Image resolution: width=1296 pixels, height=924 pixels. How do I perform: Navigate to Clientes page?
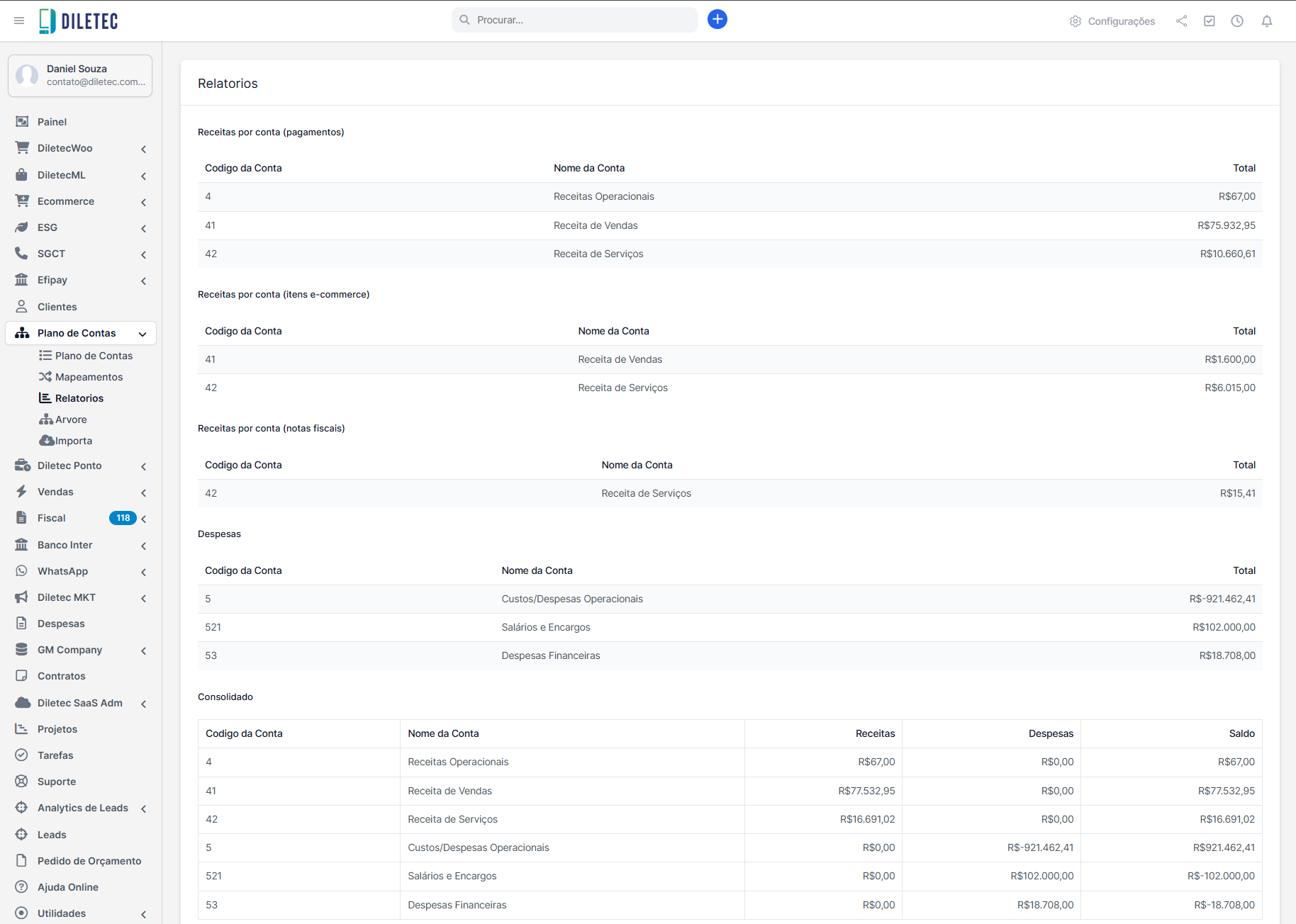[x=57, y=307]
